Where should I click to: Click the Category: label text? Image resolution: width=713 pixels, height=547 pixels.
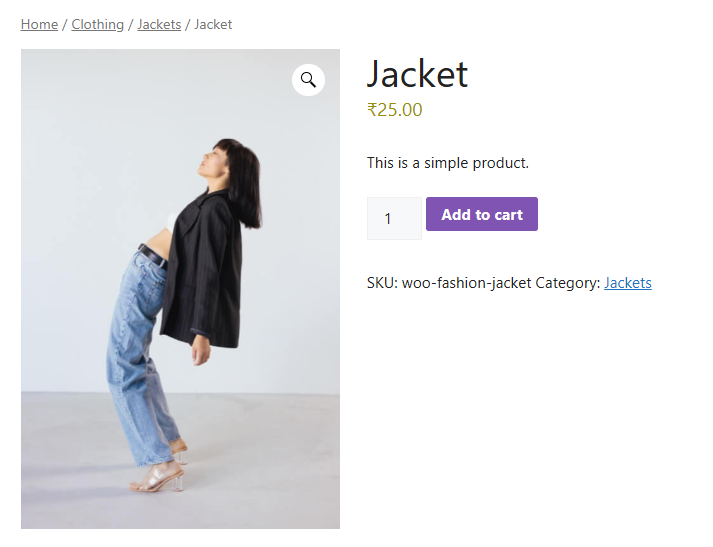click(567, 283)
